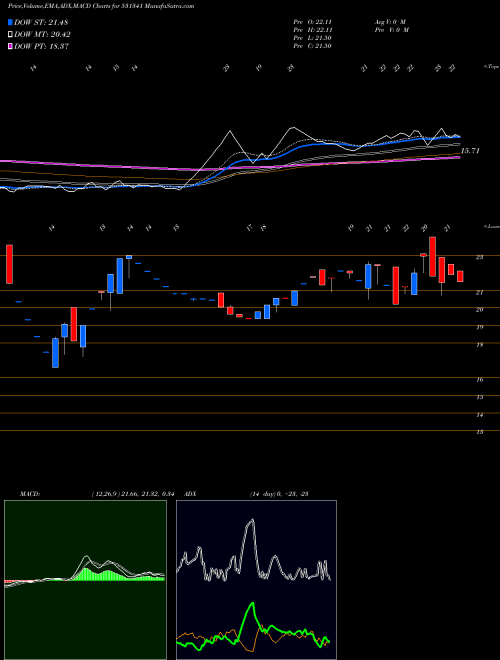This screenshot has width=500, height=660.
Task: Select the 'DOW MT: 20.42' legend label
Action: tap(42, 35)
